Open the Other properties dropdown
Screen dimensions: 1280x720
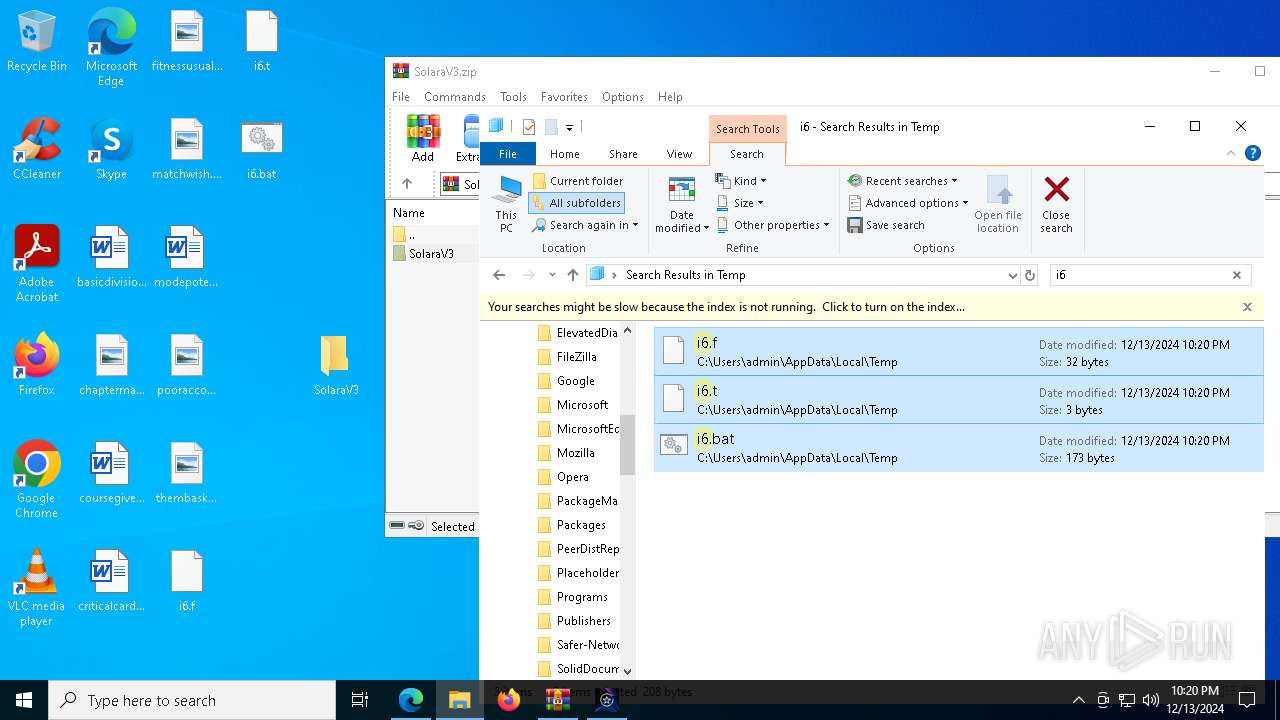[773, 225]
